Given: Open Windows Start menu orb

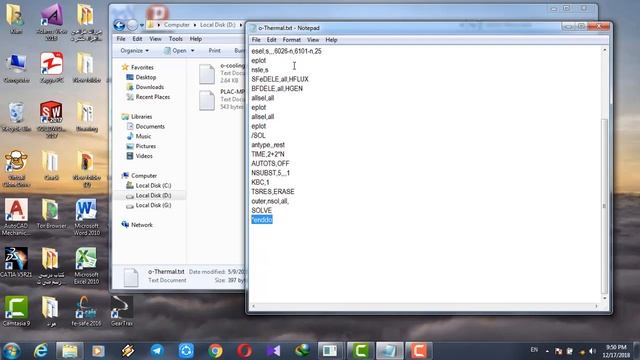Looking at the screenshot, I should 11,351.
